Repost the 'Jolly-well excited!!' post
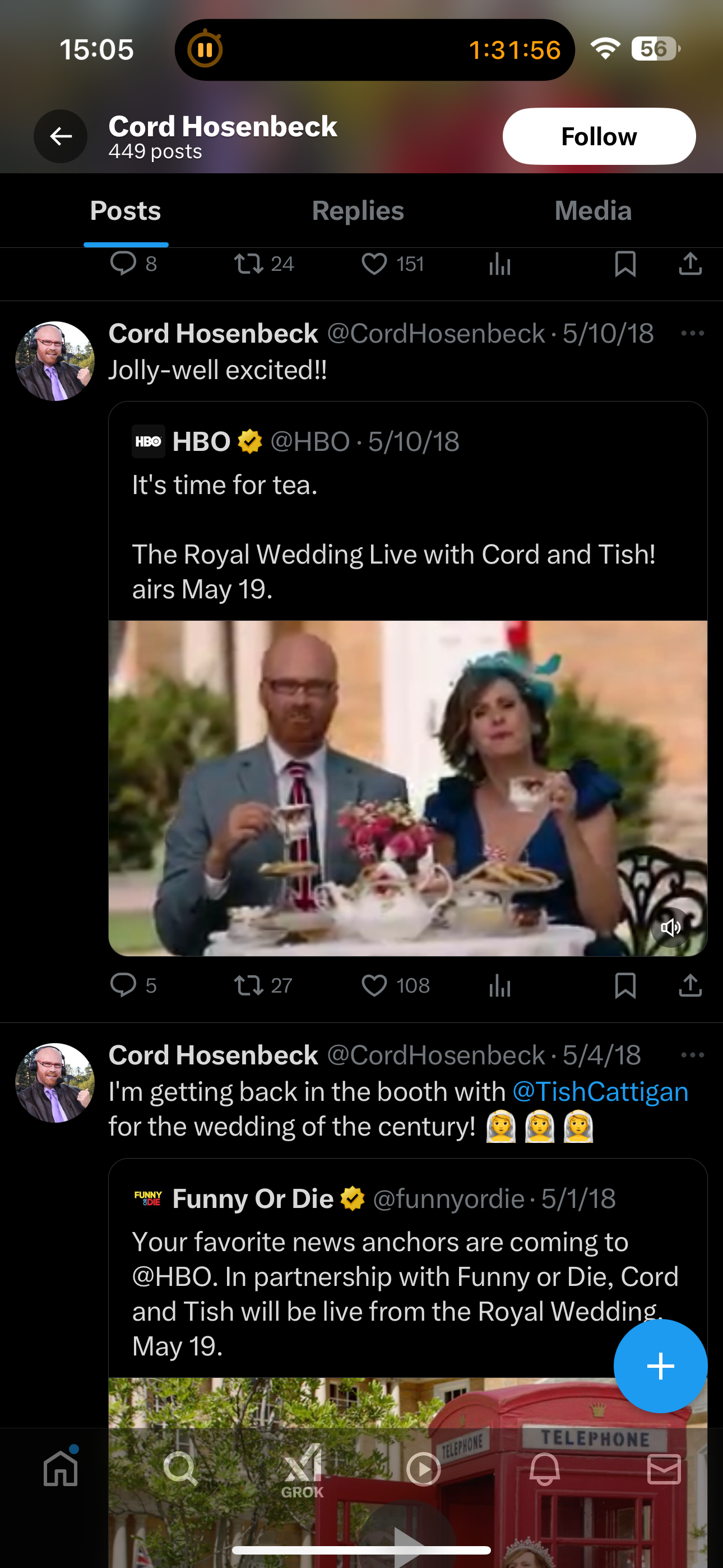The height and width of the screenshot is (1568, 723). [x=249, y=985]
